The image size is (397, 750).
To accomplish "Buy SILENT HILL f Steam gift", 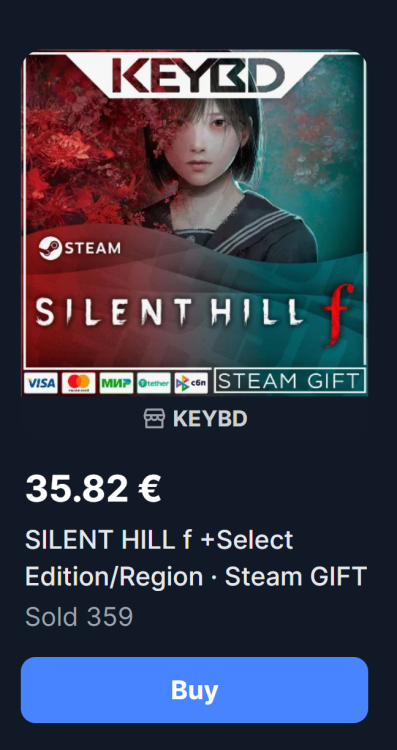I will pos(194,690).
